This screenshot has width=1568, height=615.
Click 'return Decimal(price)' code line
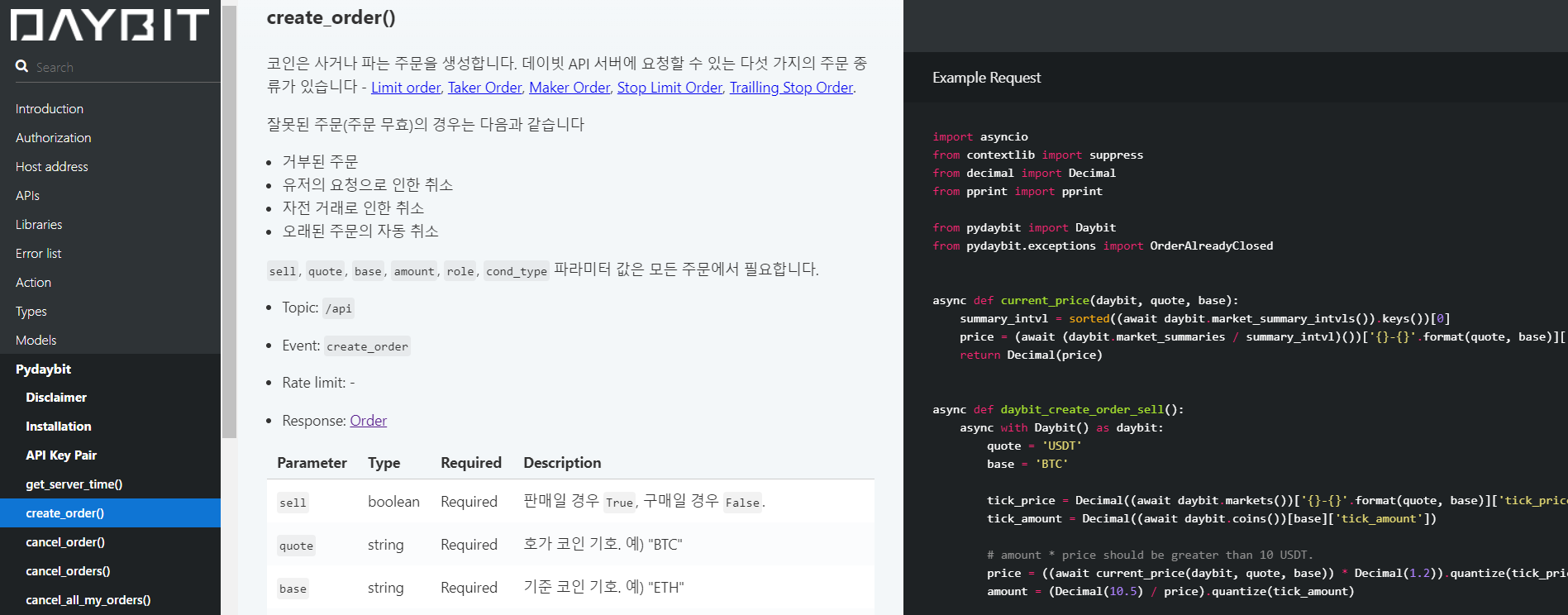(1031, 355)
